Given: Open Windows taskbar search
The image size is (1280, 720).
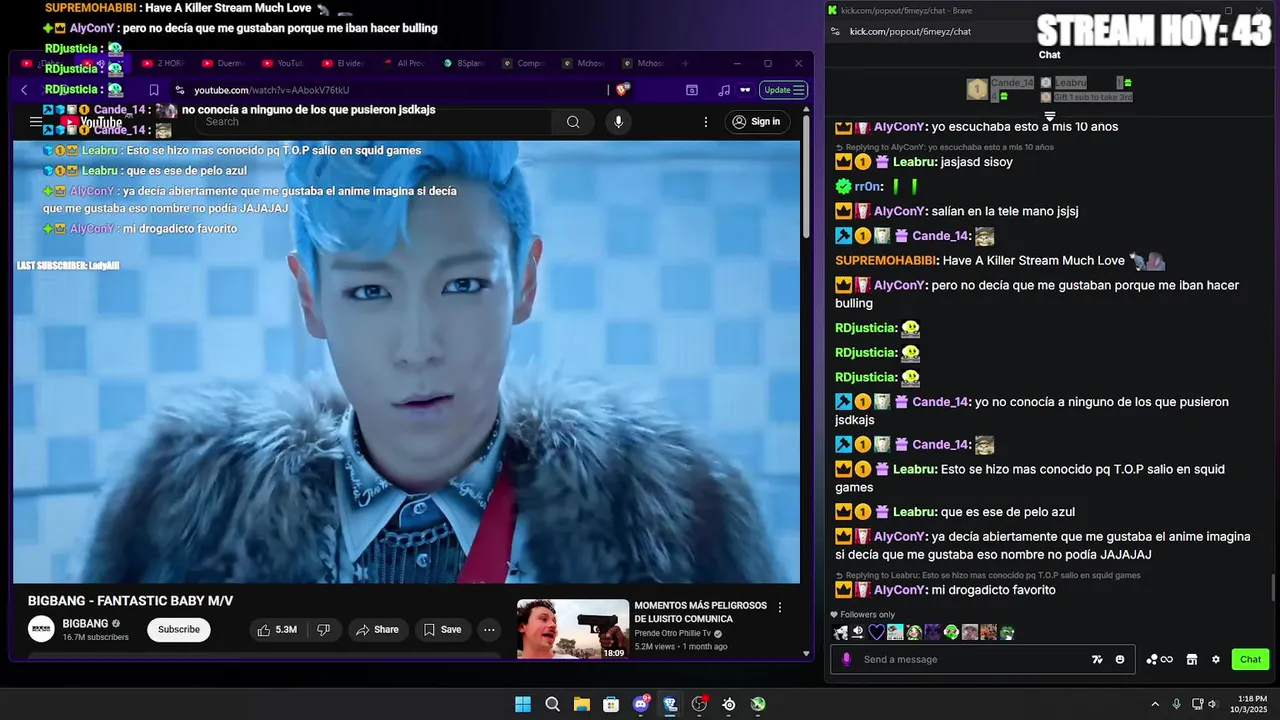Looking at the screenshot, I should 552,704.
